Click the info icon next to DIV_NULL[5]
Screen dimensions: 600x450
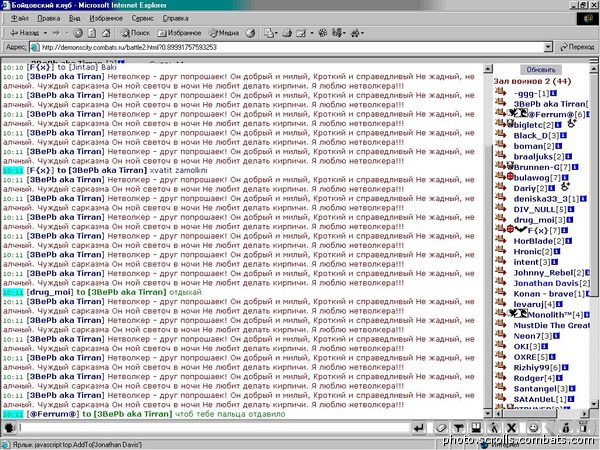coord(571,209)
